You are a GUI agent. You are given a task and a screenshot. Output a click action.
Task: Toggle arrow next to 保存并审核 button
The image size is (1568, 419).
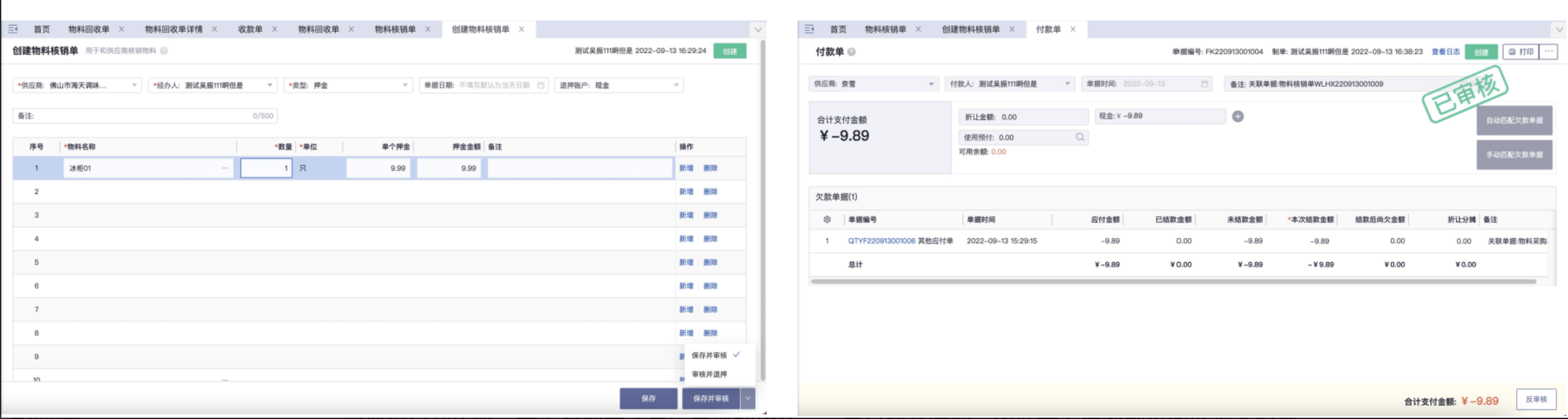[748, 399]
